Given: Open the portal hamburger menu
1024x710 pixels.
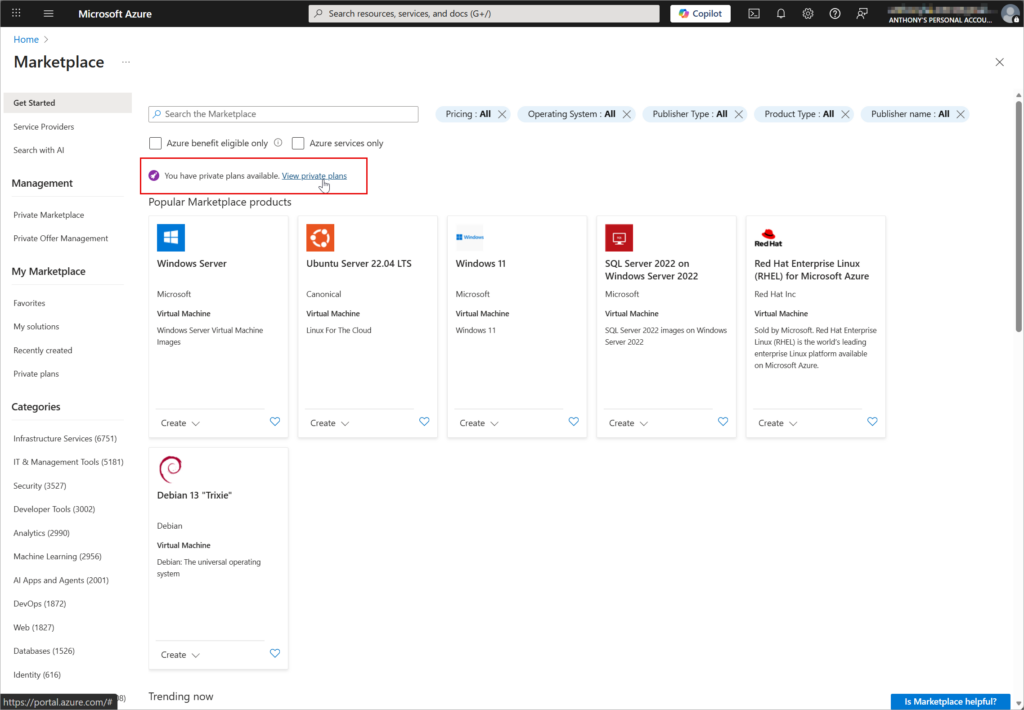Looking at the screenshot, I should point(49,14).
